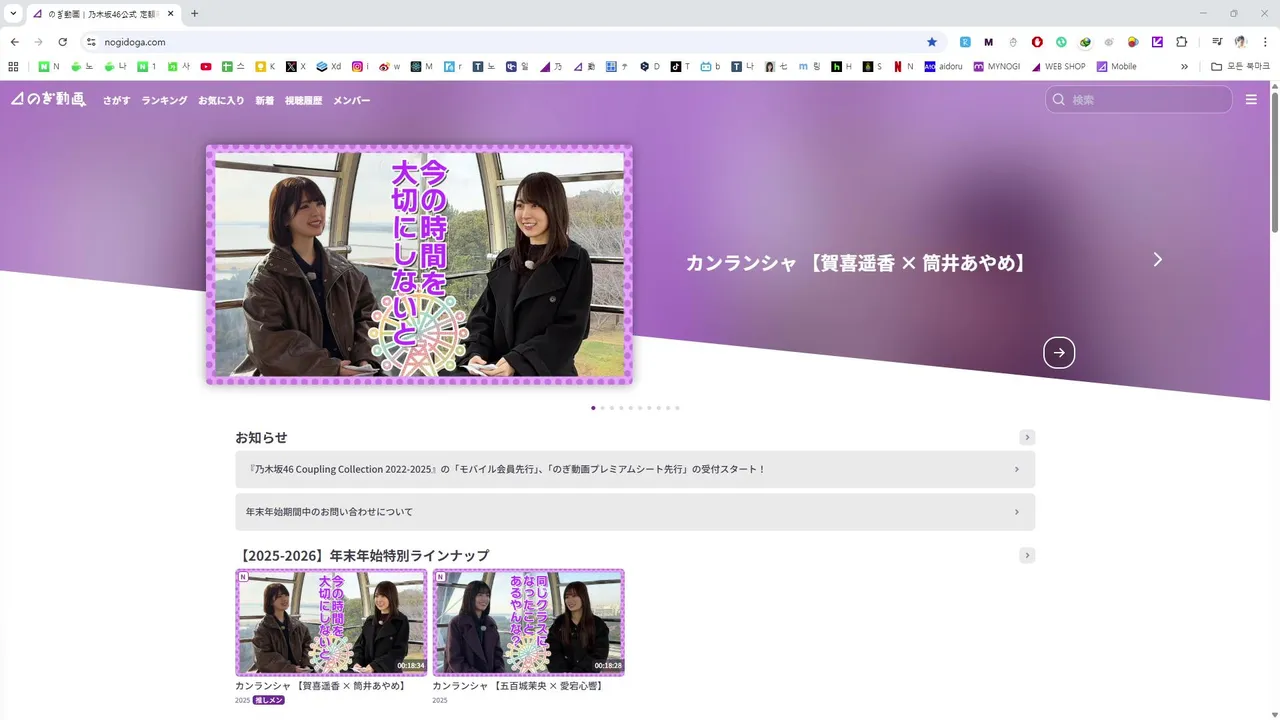Screen dimensions: 1280x720
Task: Open the 五百城茉央 × 愛宕心響 video thumbnail
Action: click(x=528, y=623)
